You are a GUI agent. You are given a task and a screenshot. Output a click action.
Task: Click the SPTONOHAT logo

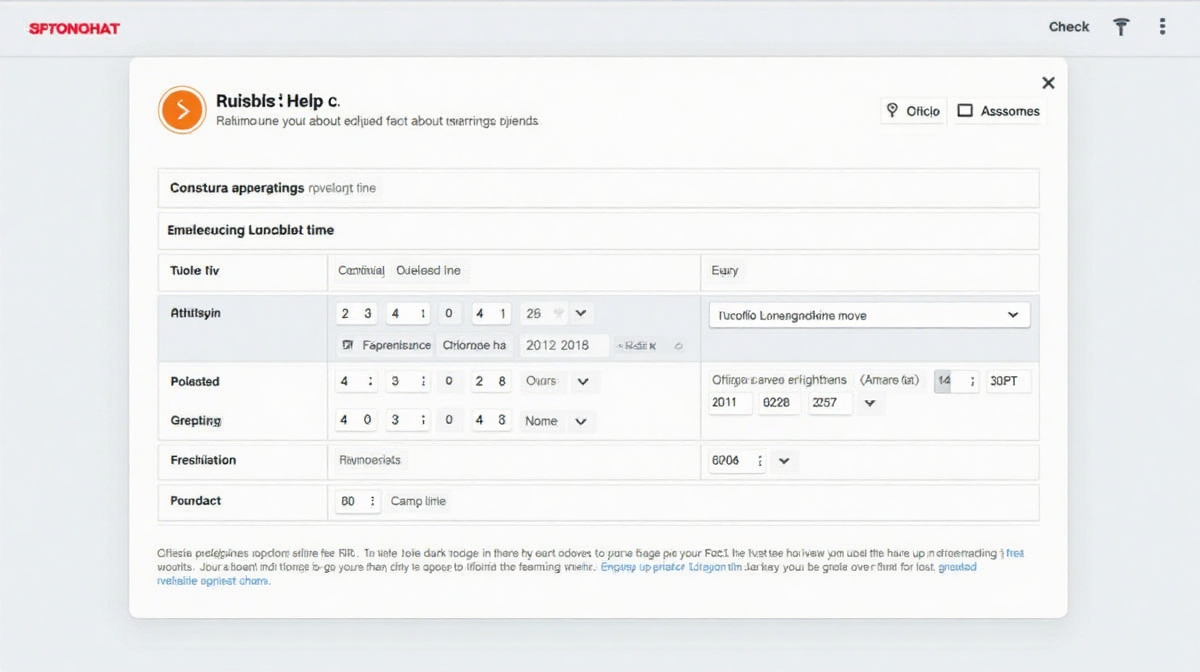(74, 28)
